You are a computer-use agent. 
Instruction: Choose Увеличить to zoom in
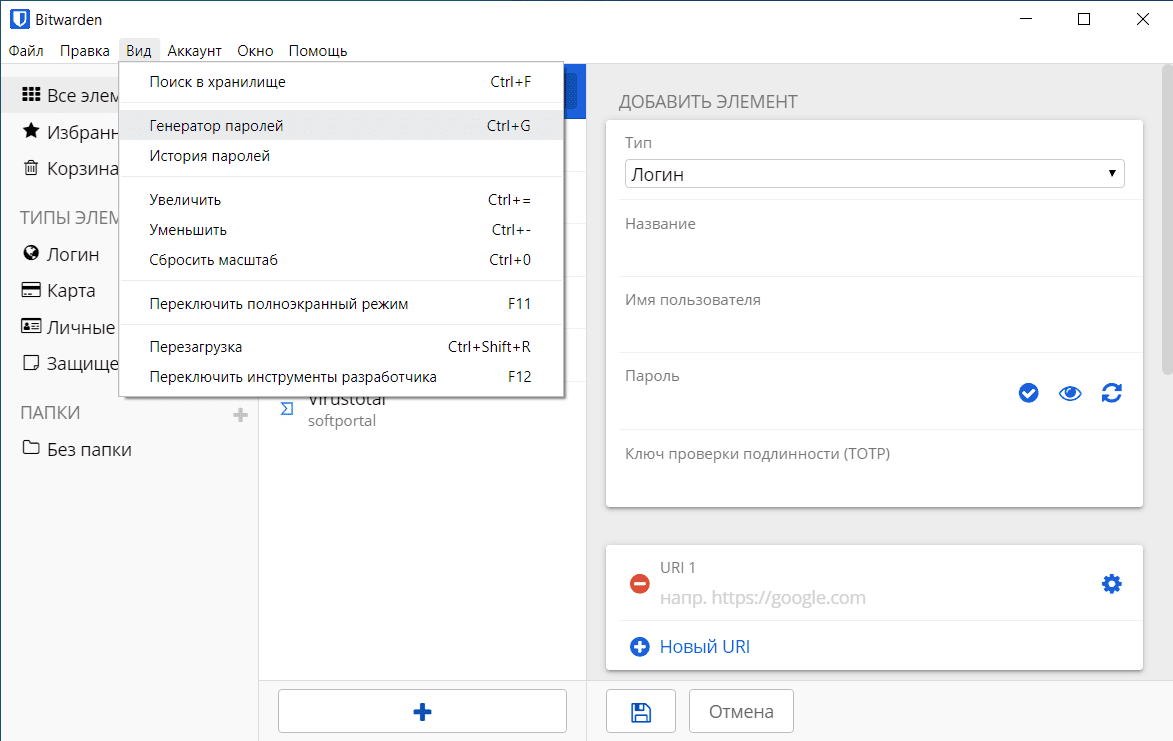pyautogui.click(x=341, y=200)
